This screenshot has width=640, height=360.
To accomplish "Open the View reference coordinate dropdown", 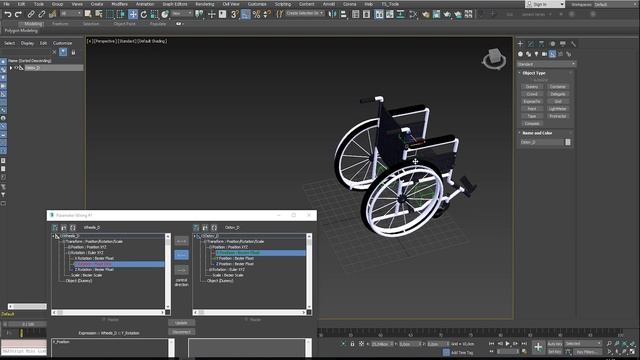I will click(x=182, y=14).
